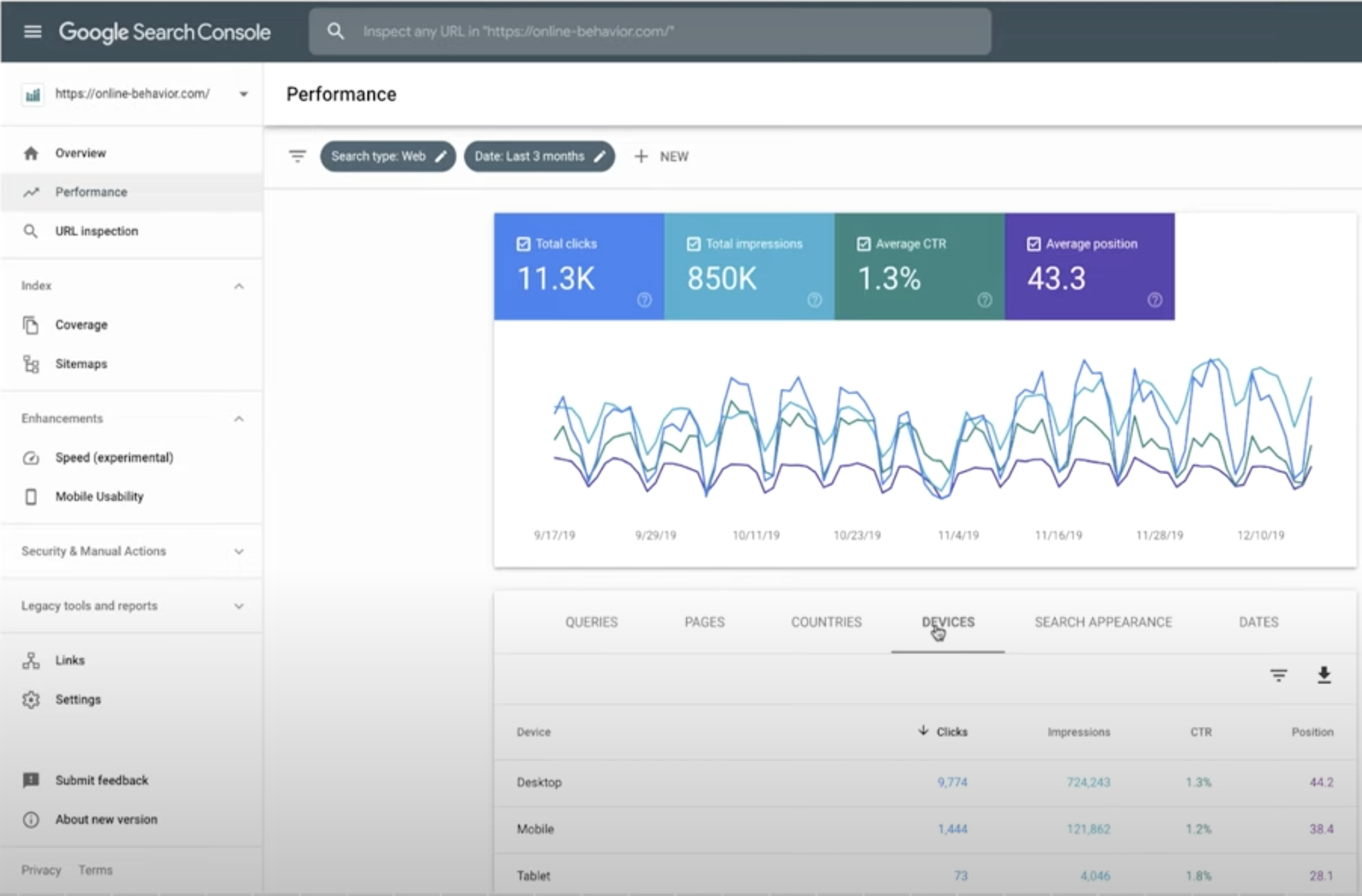Toggle the Average position checkbox
The height and width of the screenshot is (896, 1362).
pos(1034,244)
